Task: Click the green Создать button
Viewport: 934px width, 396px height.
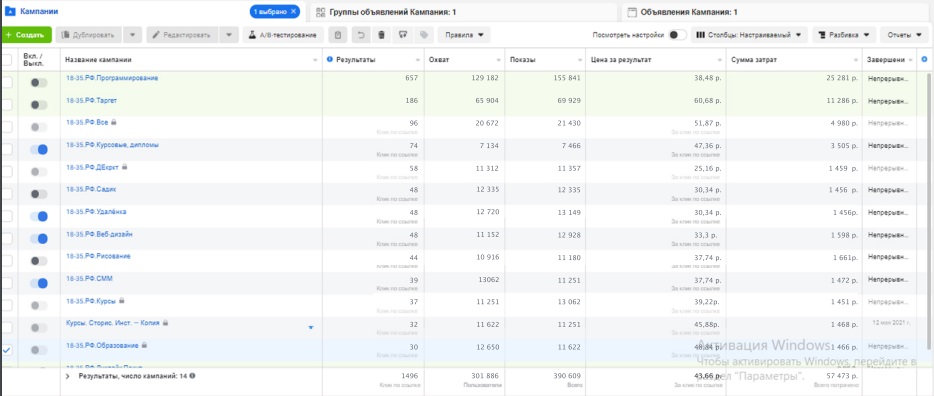Action: pyautogui.click(x=26, y=35)
